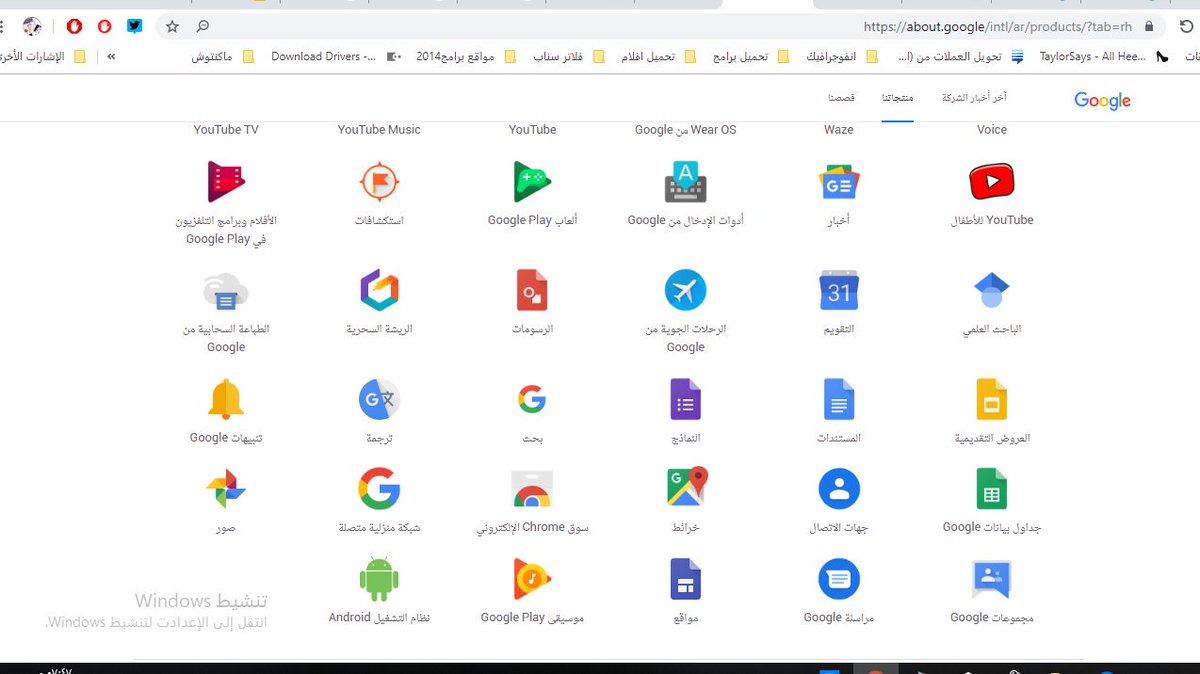Open the Google Sites icon
The image size is (1200, 674).
pos(686,579)
